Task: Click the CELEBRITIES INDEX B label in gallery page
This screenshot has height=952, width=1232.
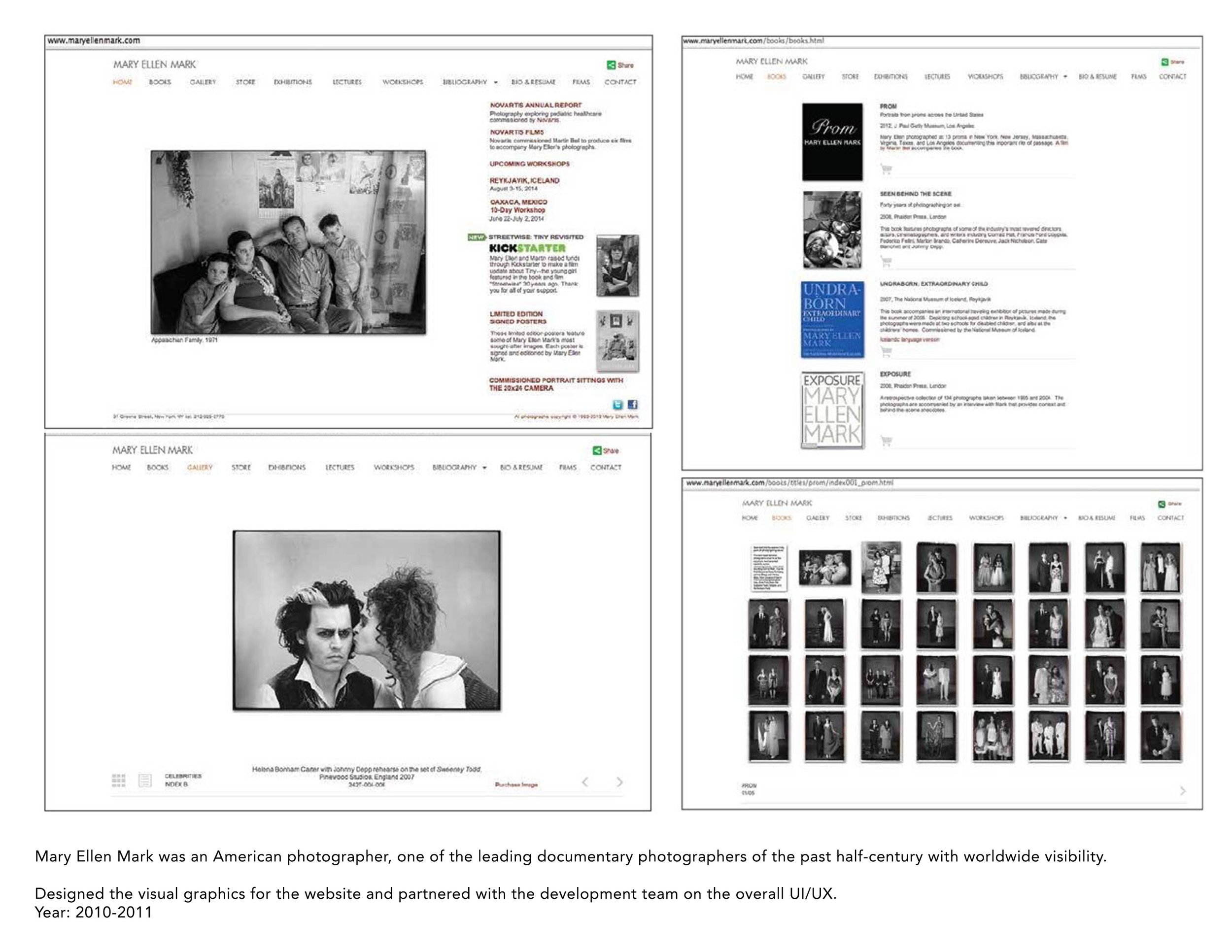Action: pos(183,780)
